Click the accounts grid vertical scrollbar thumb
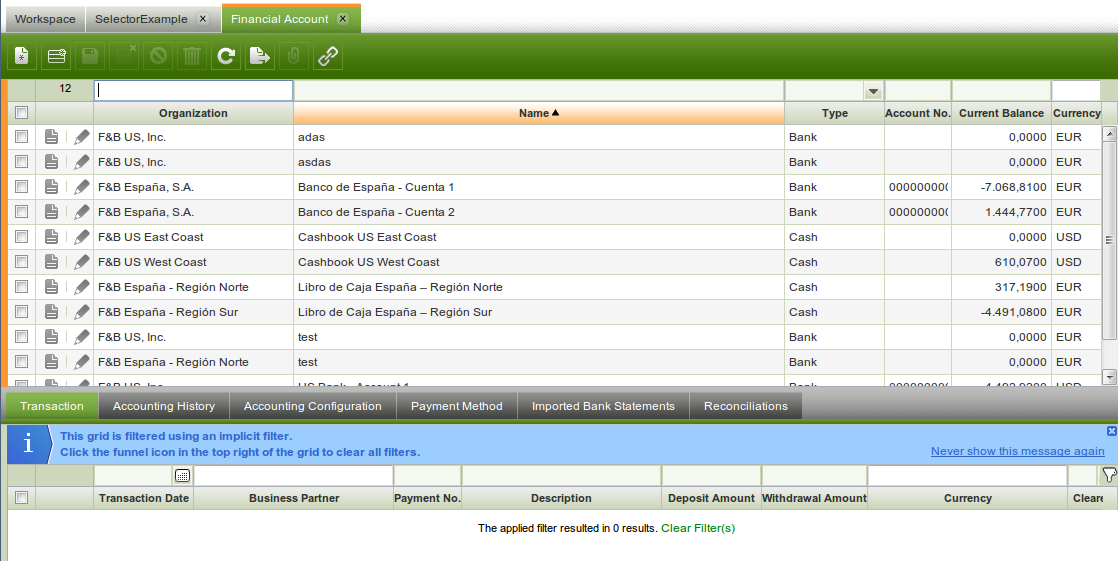The height and width of the screenshot is (561, 1118). pyautogui.click(x=1109, y=240)
